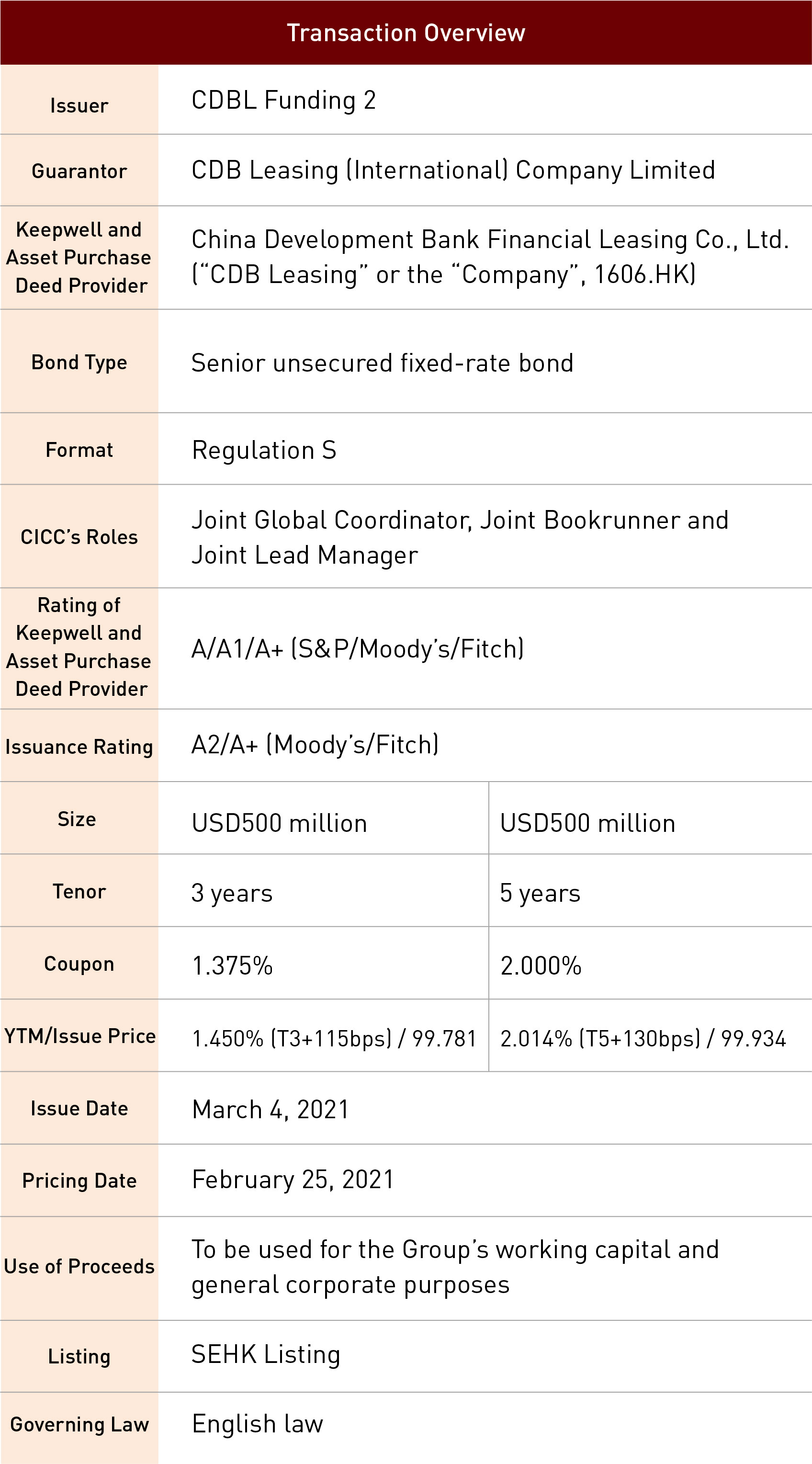The image size is (812, 1464).
Task: Select the March 4, 2021 issue date
Action: (x=271, y=1109)
